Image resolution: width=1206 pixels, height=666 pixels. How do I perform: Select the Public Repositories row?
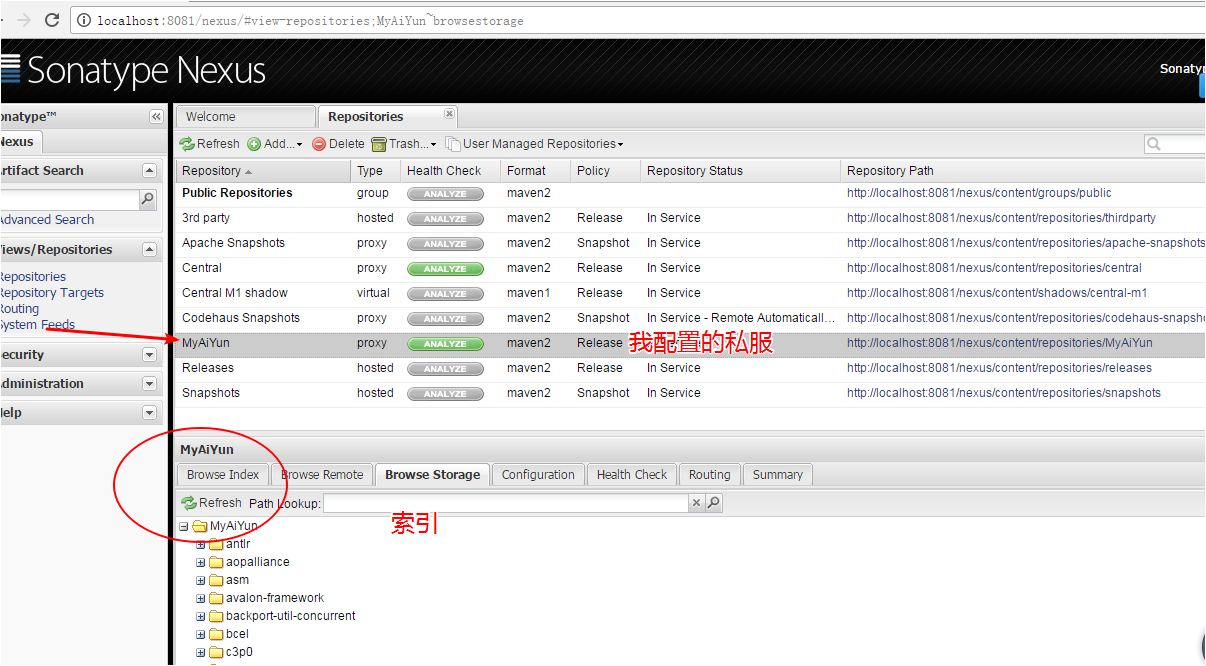[x=691, y=193]
